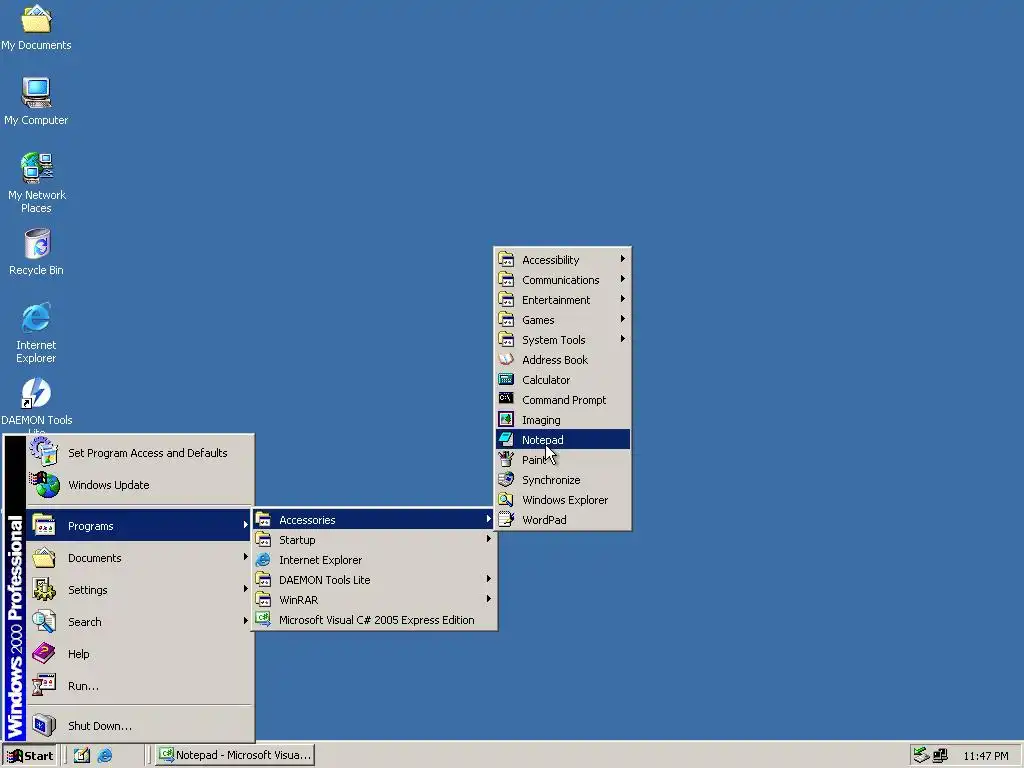Click the Communications folder label

click(560, 280)
